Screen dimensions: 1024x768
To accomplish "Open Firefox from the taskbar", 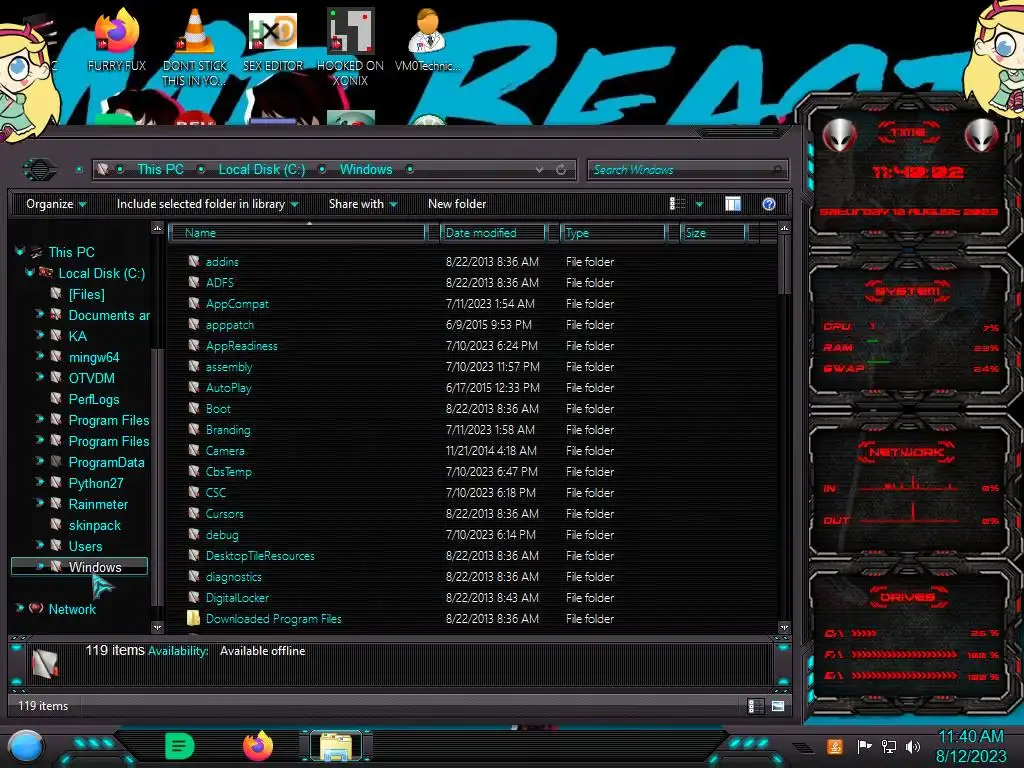I will 258,746.
